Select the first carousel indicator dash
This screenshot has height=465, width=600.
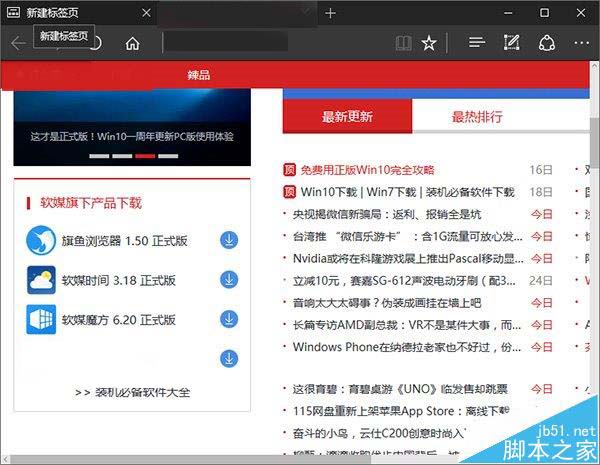[99, 156]
